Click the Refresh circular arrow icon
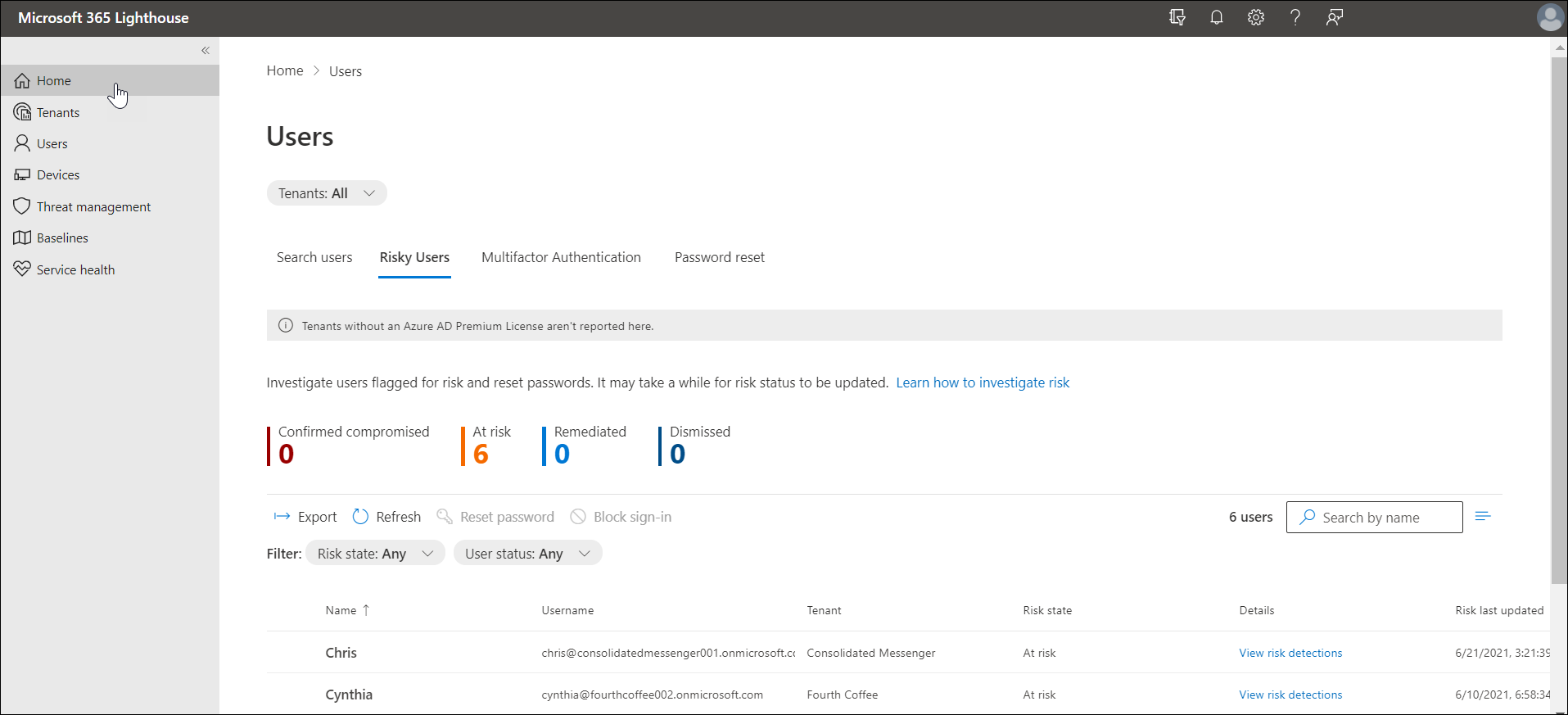 coord(360,517)
